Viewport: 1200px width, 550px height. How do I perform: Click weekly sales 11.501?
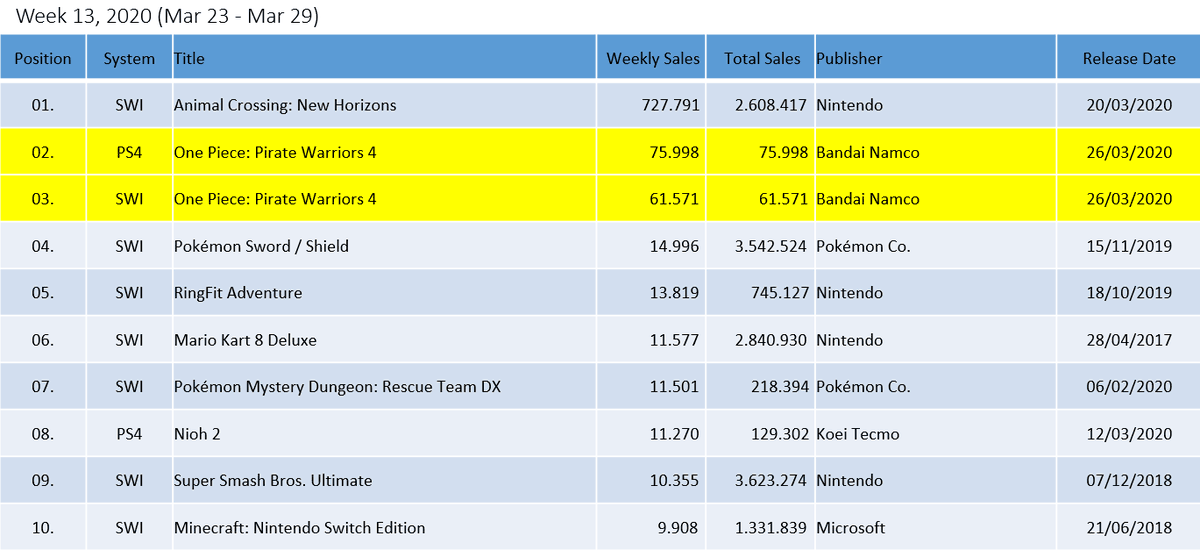point(674,387)
